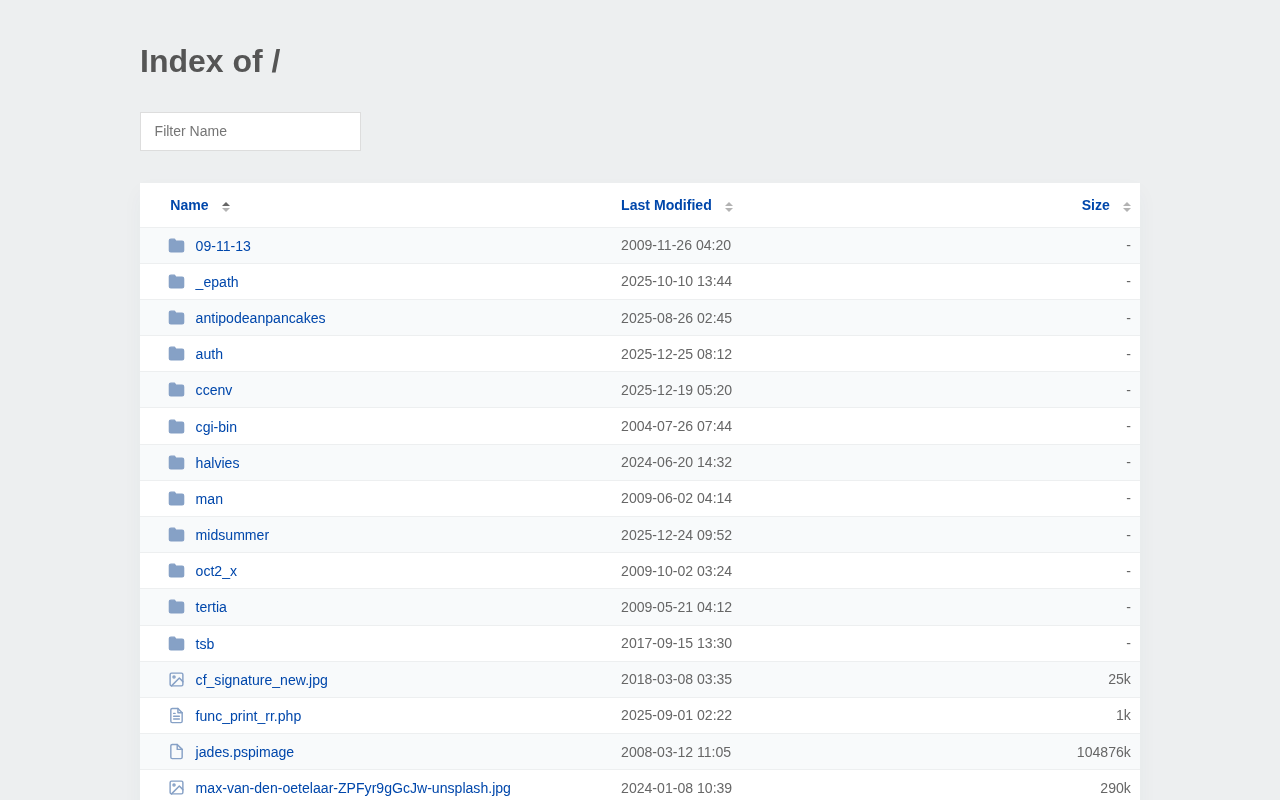This screenshot has height=800, width=1280.
Task: Click the folder icon beside halvies
Action: pyautogui.click(x=176, y=463)
